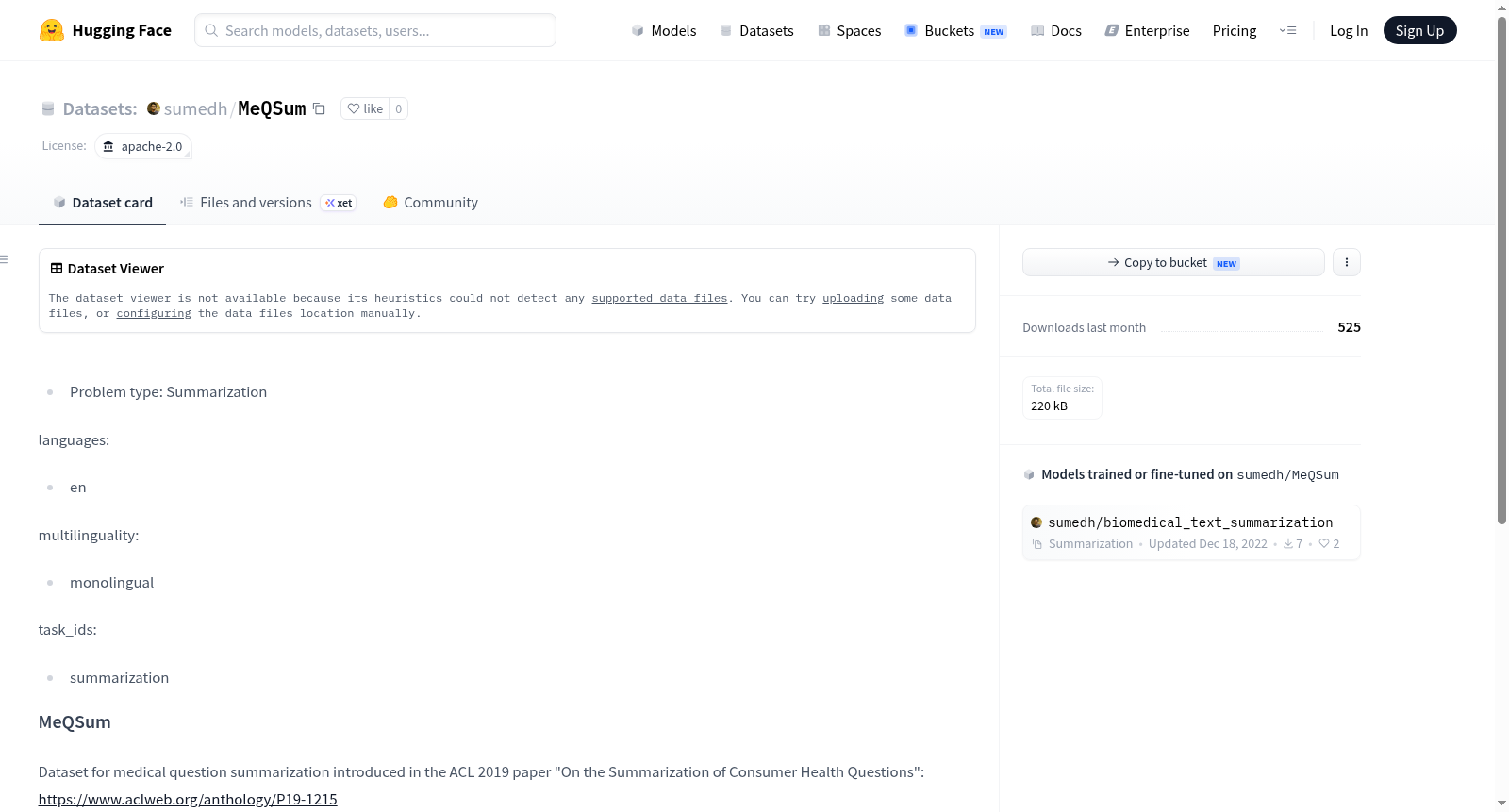Click the Sign Up button
This screenshot has width=1509, height=812.
pyautogui.click(x=1419, y=30)
